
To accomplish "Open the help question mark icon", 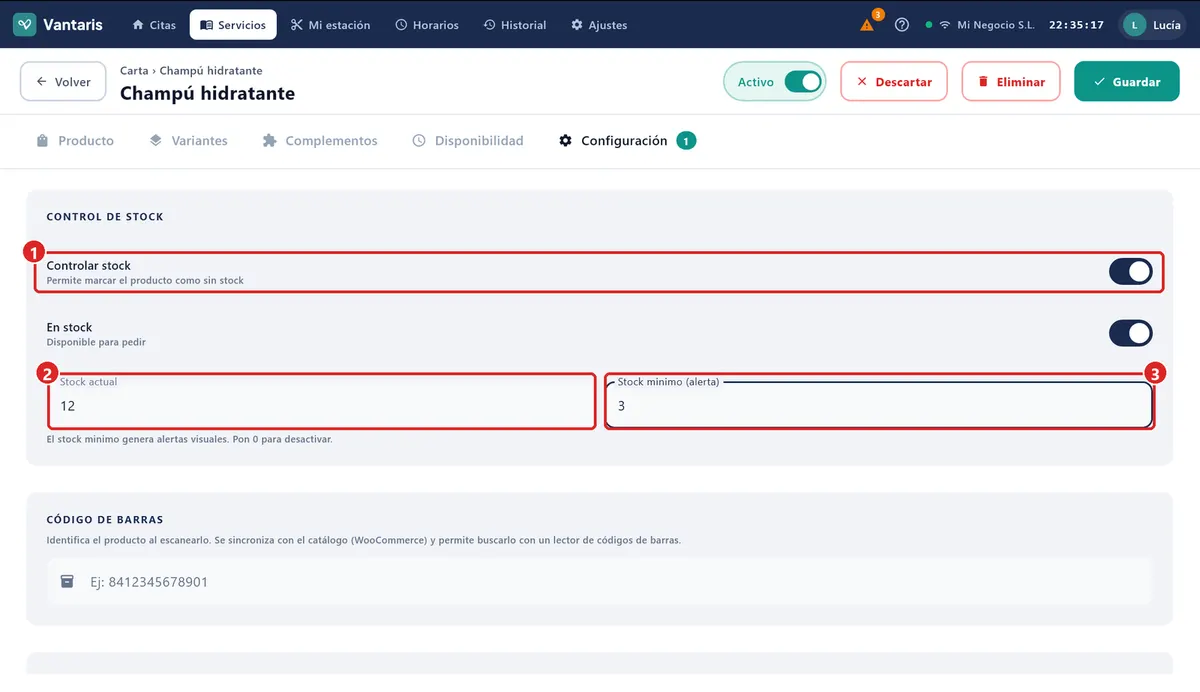I will (x=902, y=25).
